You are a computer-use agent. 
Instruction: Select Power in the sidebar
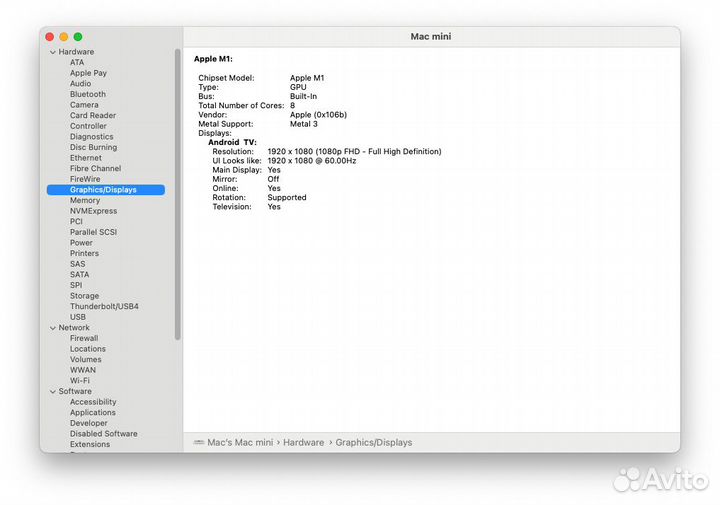tap(81, 242)
